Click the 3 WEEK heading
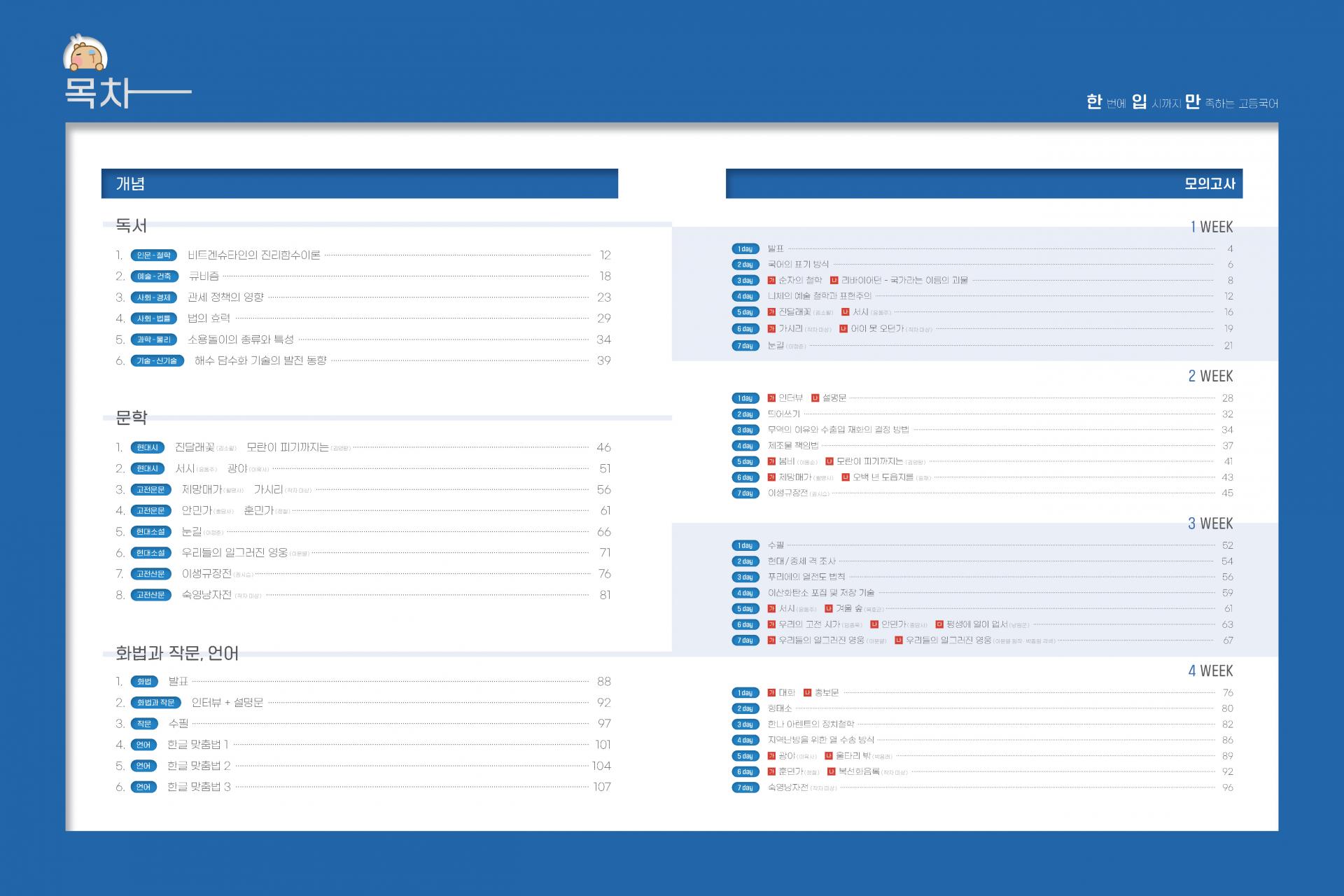 pyautogui.click(x=1210, y=524)
